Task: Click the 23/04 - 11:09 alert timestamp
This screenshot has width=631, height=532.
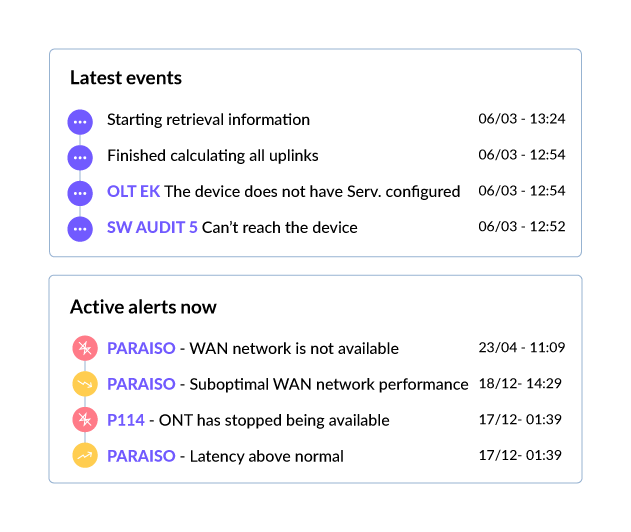Action: 522,347
